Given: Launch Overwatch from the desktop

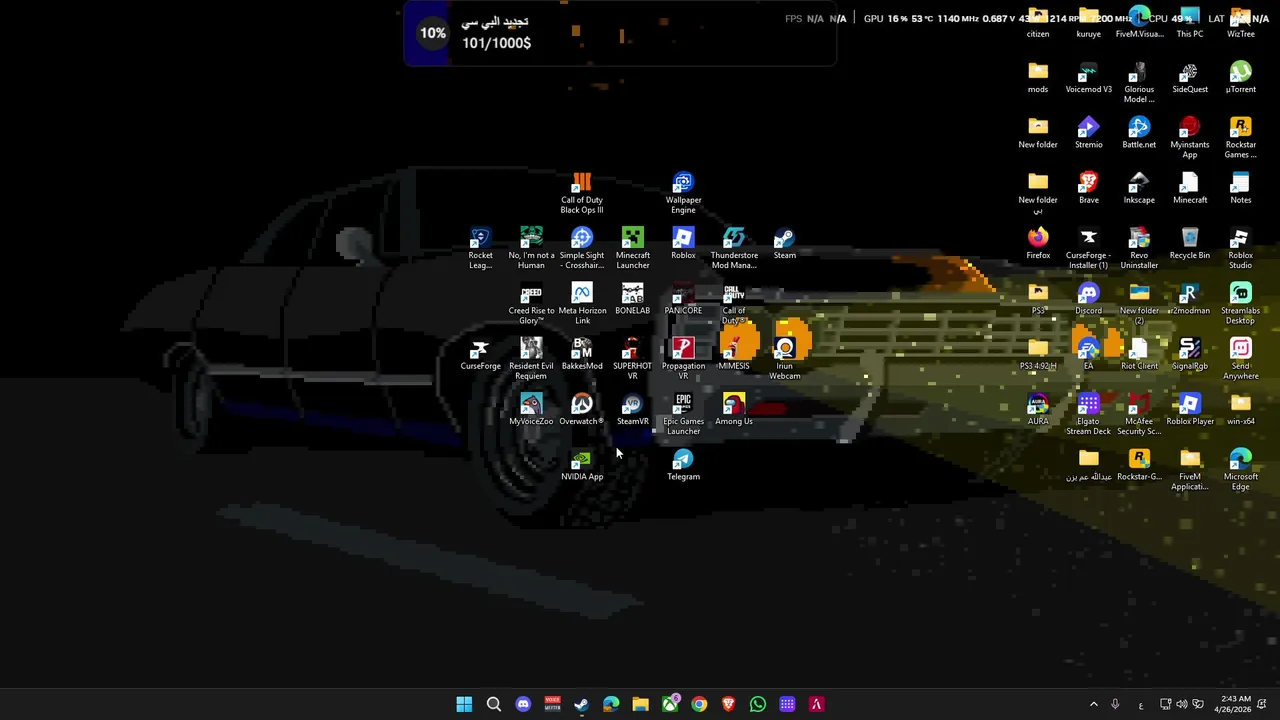Looking at the screenshot, I should click(x=582, y=409).
